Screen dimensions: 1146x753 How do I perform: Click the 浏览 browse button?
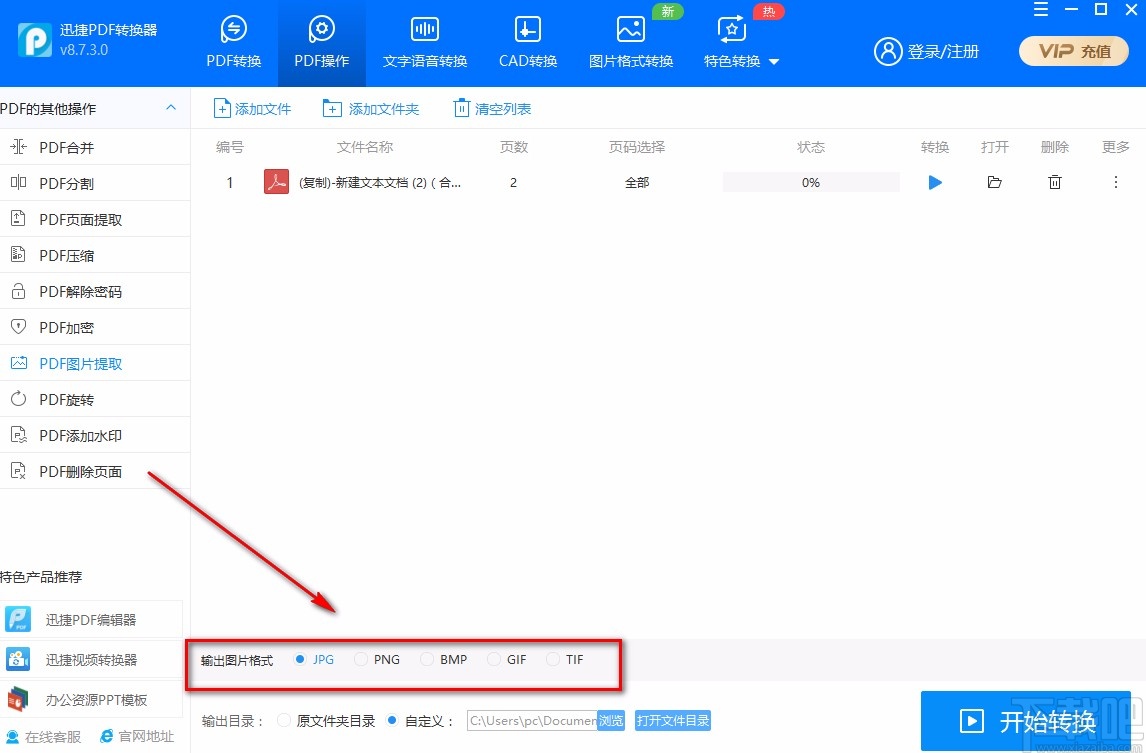tap(611, 721)
